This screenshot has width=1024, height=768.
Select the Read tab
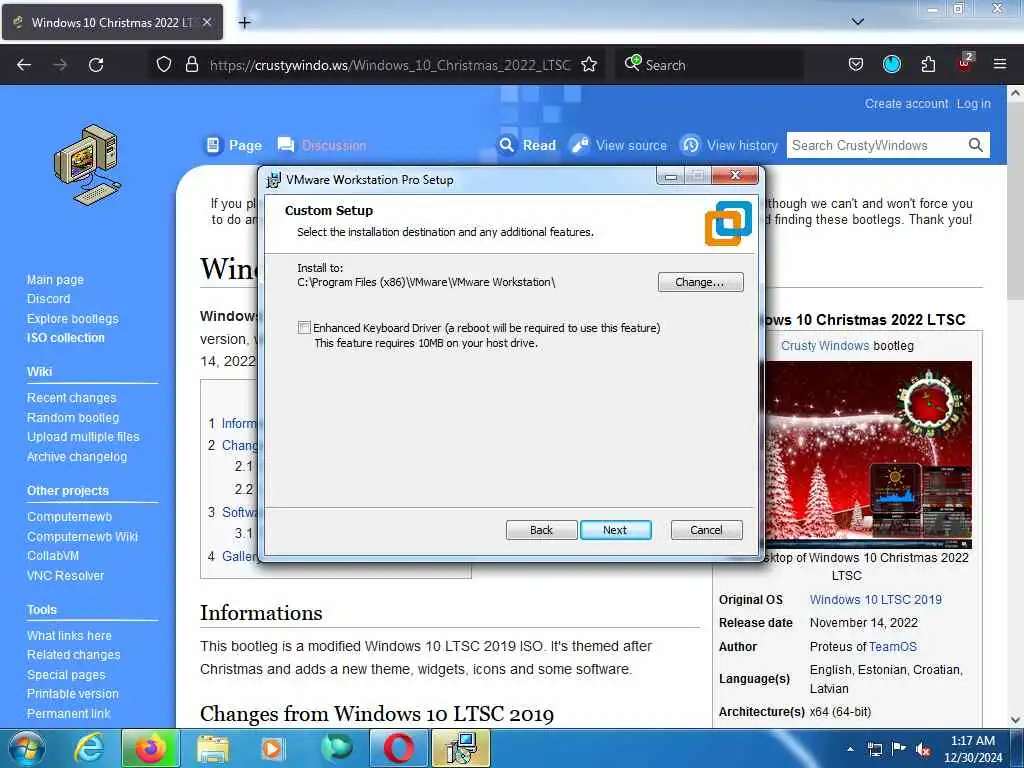click(x=528, y=145)
